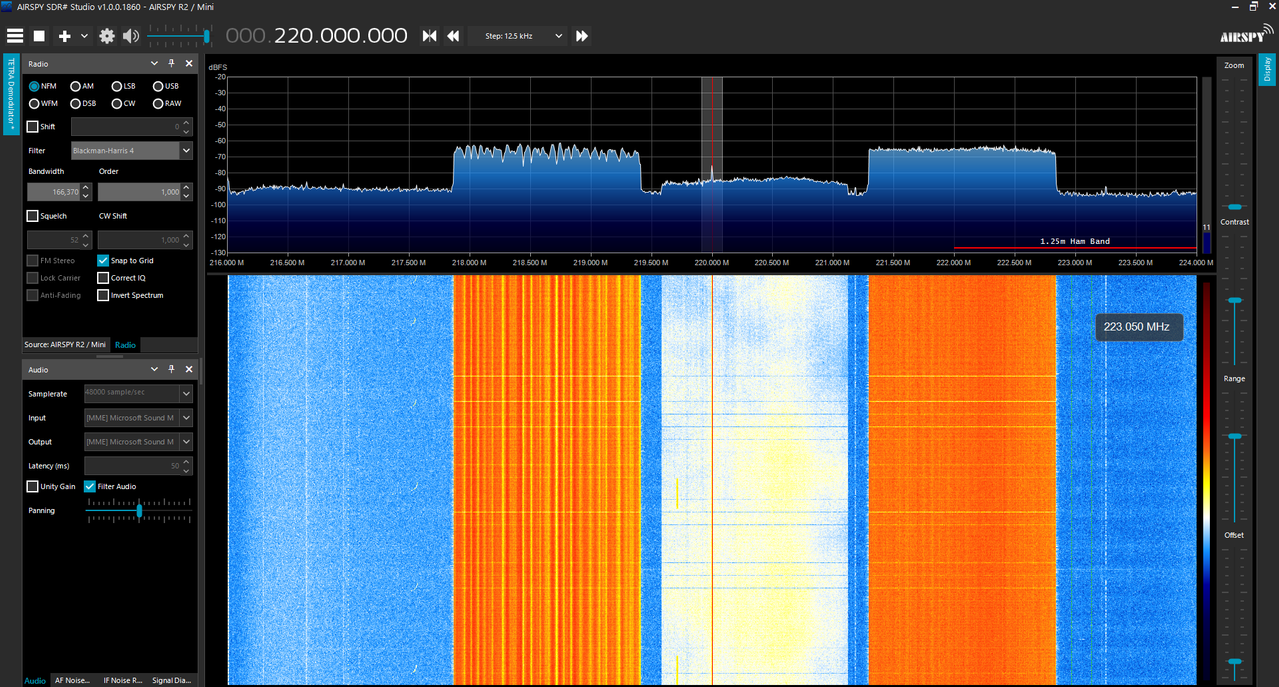Expand the Audio panel options chevron
This screenshot has width=1279, height=687.
(x=154, y=369)
